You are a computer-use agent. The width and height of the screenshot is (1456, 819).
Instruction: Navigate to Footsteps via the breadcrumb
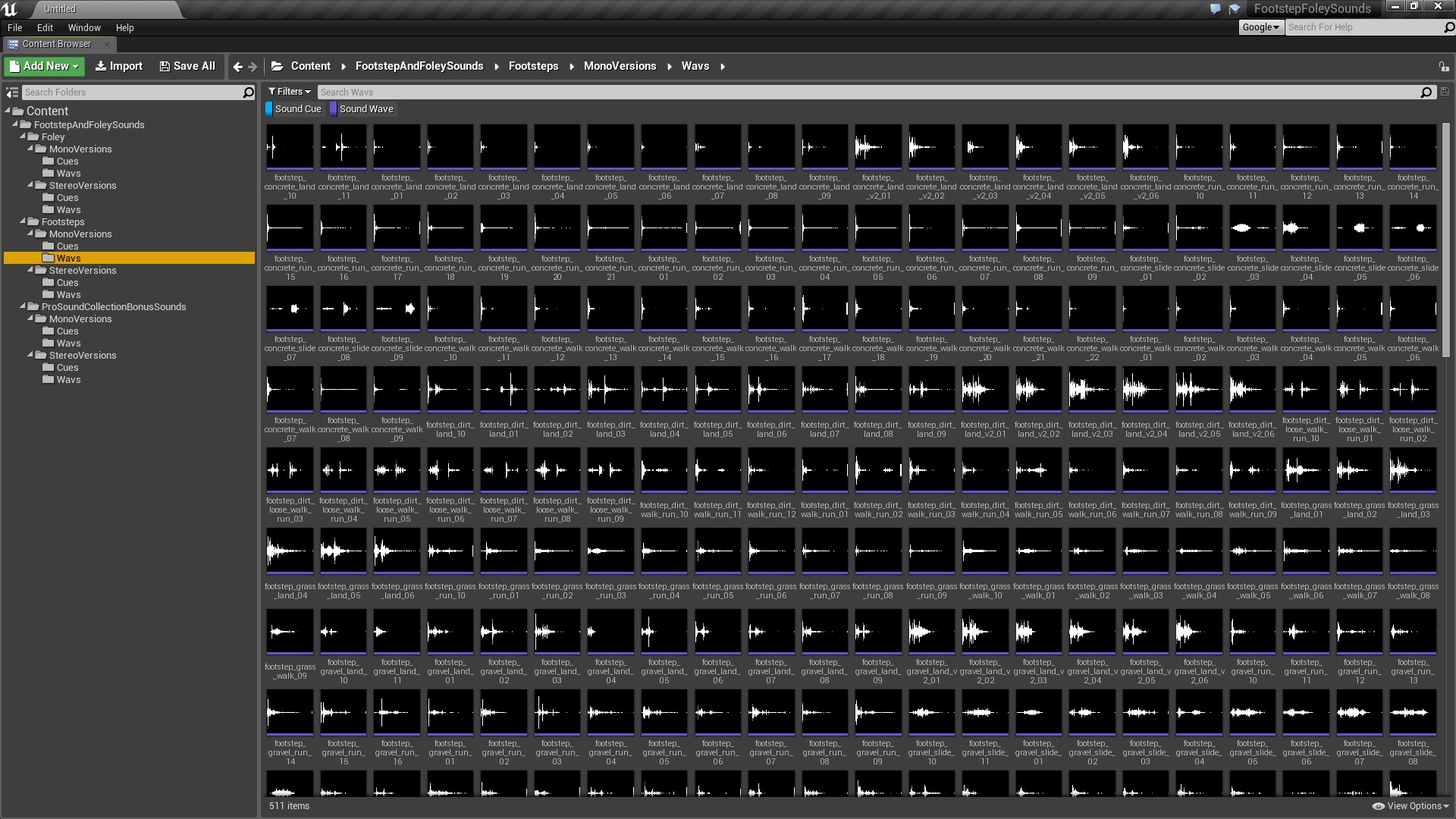533,66
